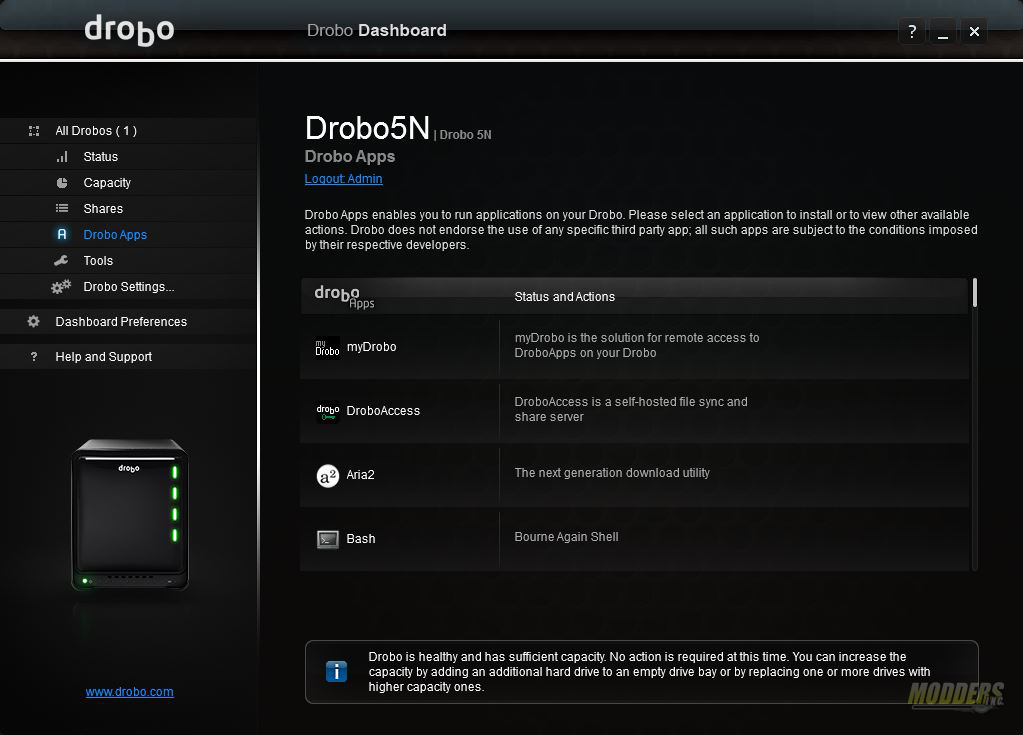The image size is (1023, 735).
Task: Click the apps list scrollbar thumb
Action: pos(975,293)
